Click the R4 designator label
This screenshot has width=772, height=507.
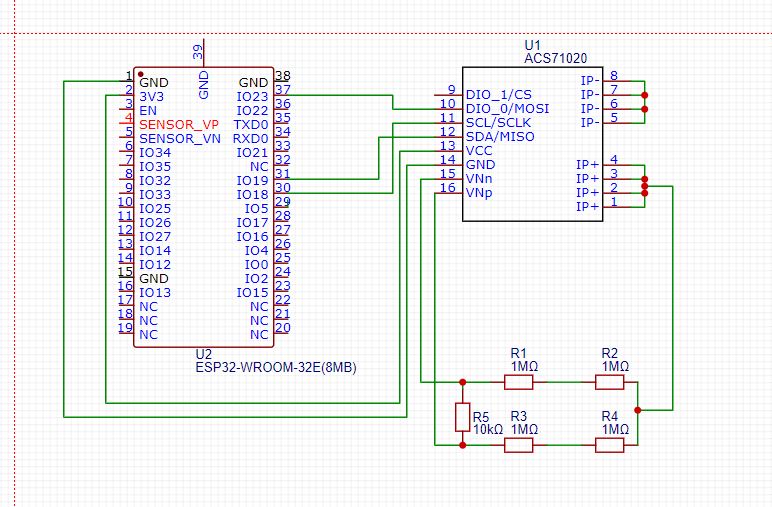tap(610, 416)
